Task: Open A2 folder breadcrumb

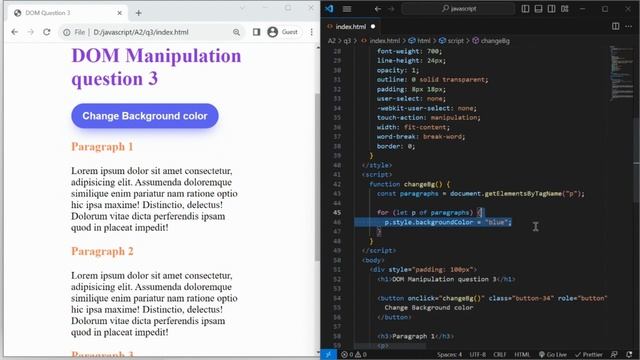Action: click(332, 41)
